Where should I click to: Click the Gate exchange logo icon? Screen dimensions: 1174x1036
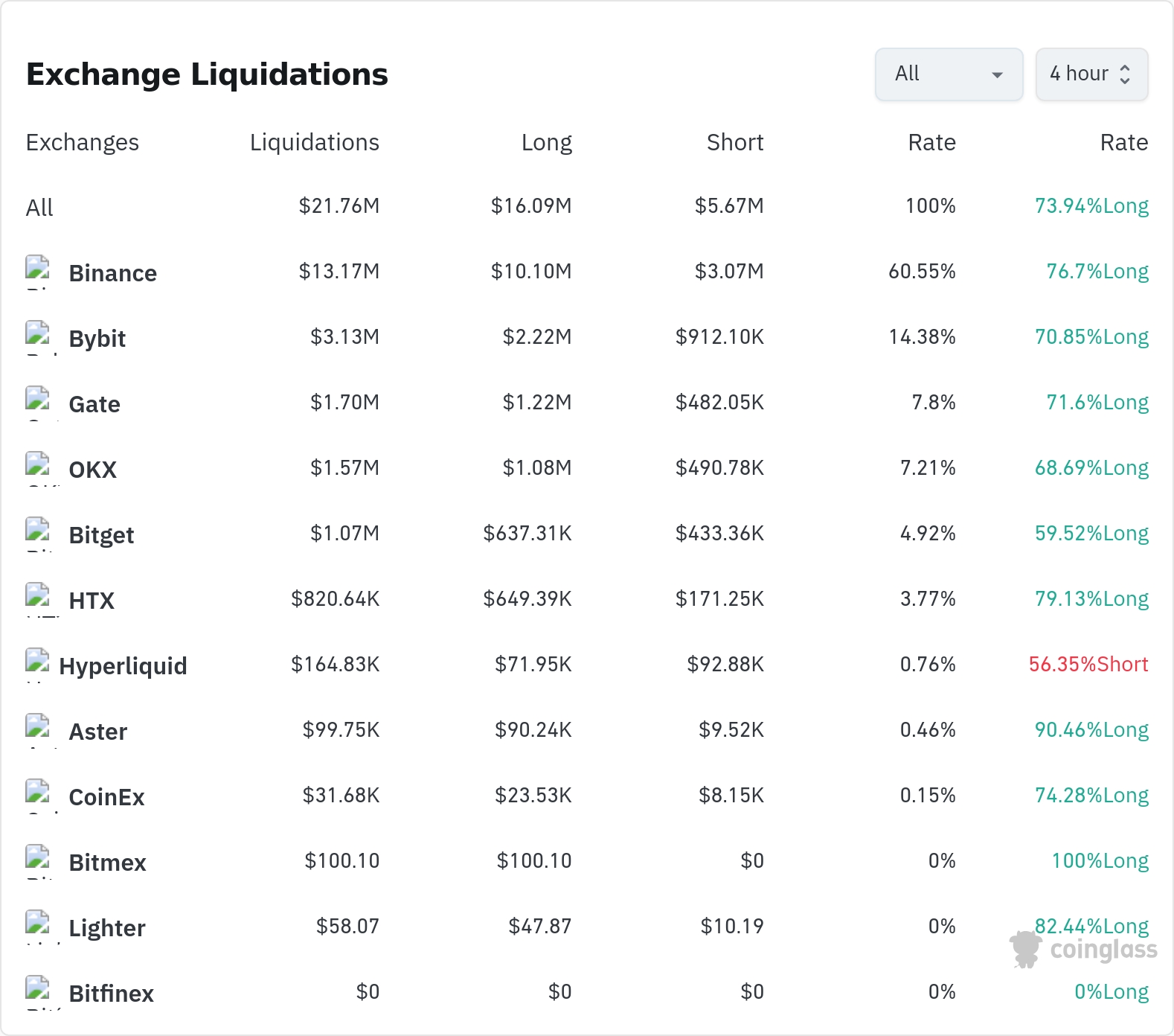38,400
